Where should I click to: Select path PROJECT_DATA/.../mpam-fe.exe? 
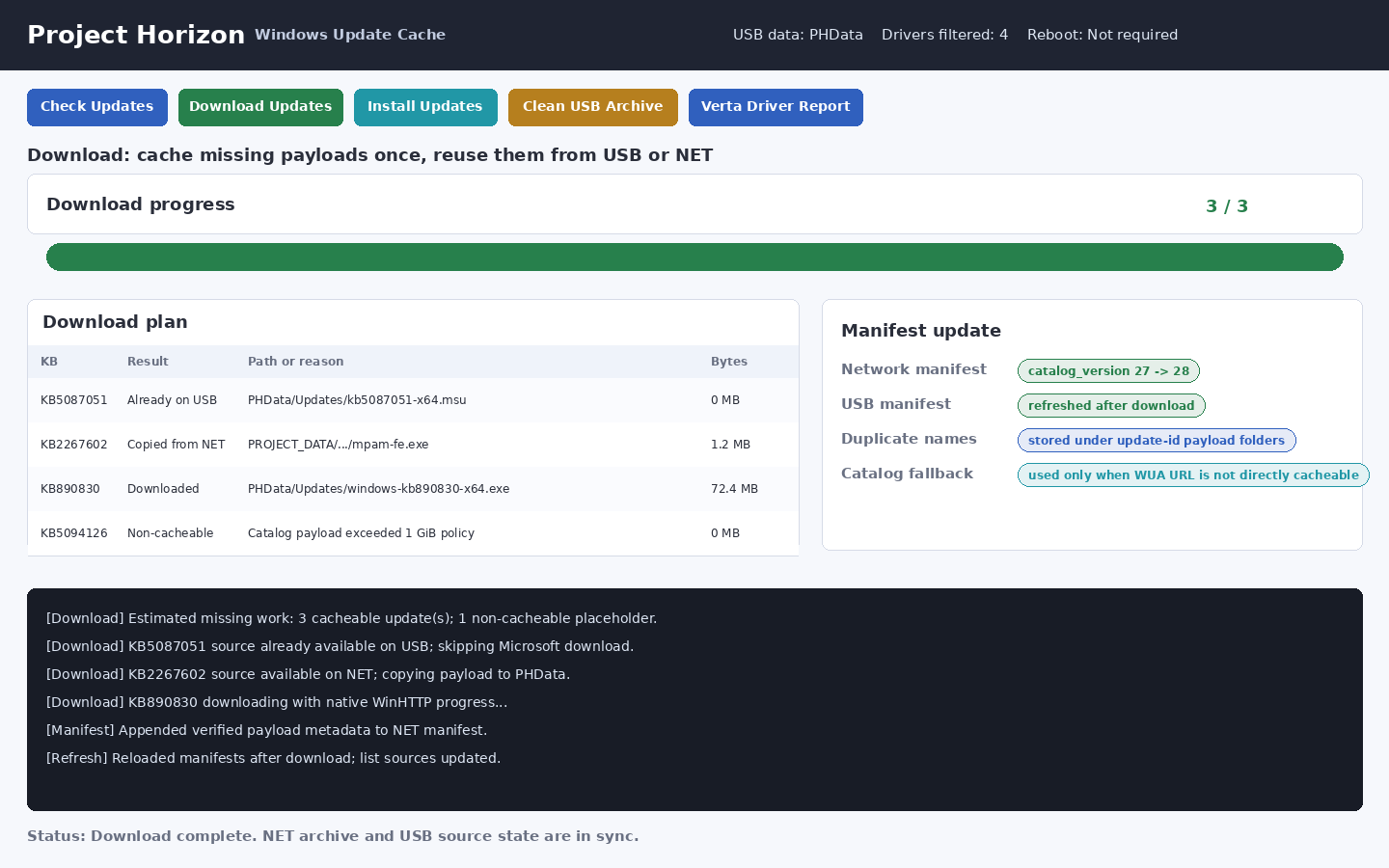coord(338,445)
